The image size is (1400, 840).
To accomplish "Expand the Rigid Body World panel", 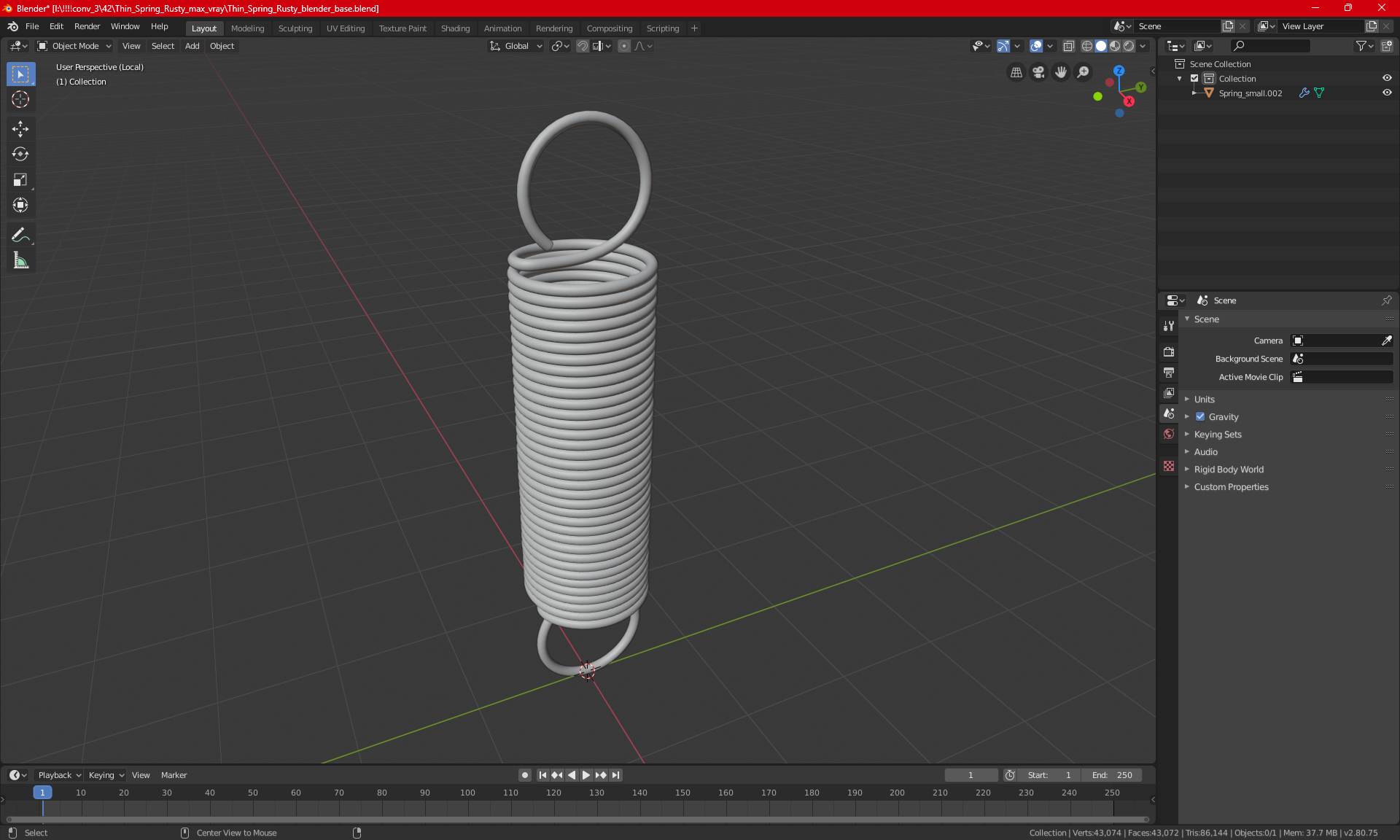I will (x=1229, y=470).
